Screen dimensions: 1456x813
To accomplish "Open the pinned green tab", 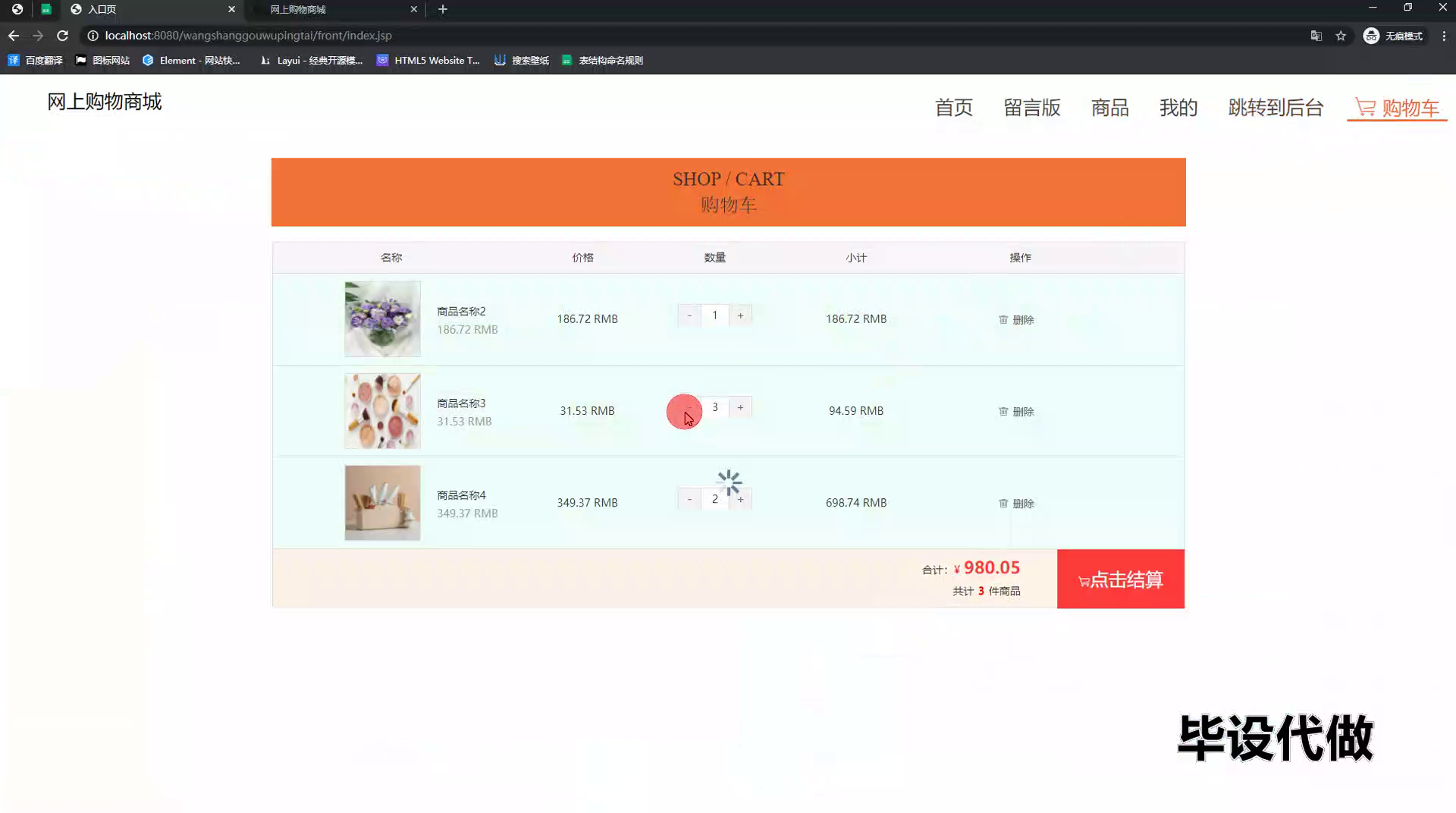I will click(46, 9).
